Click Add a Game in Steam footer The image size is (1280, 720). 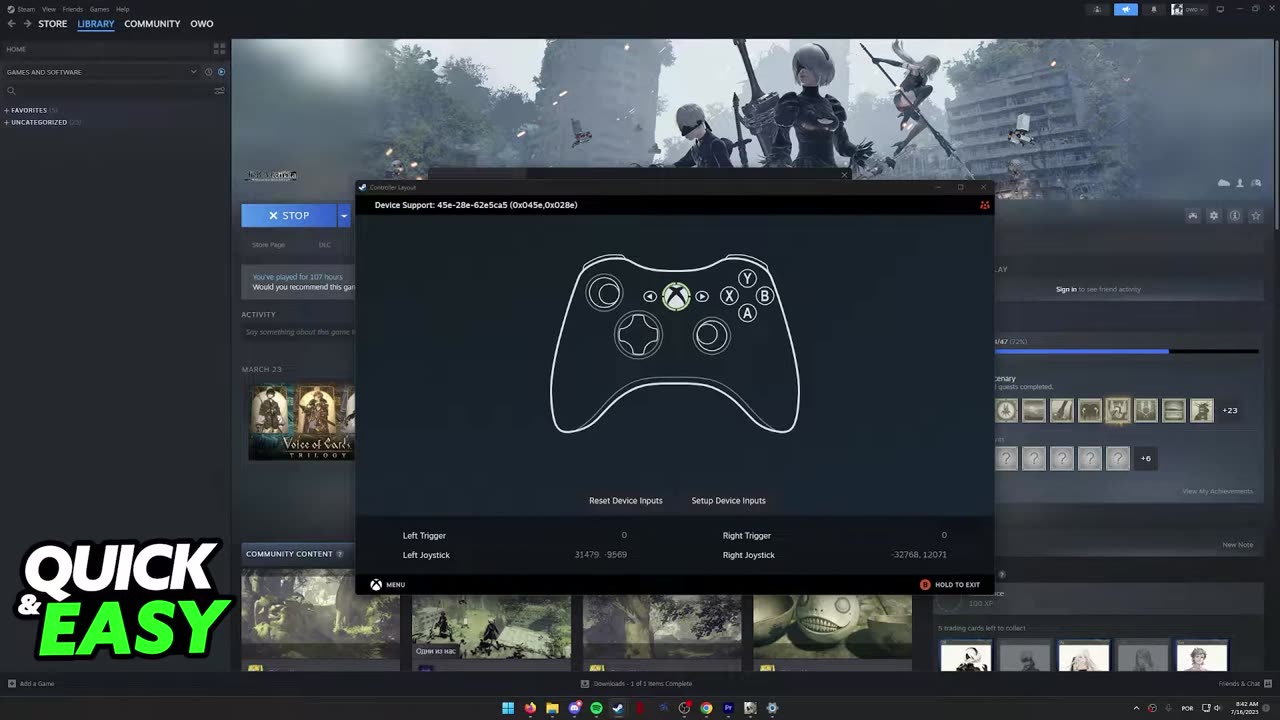coord(31,684)
